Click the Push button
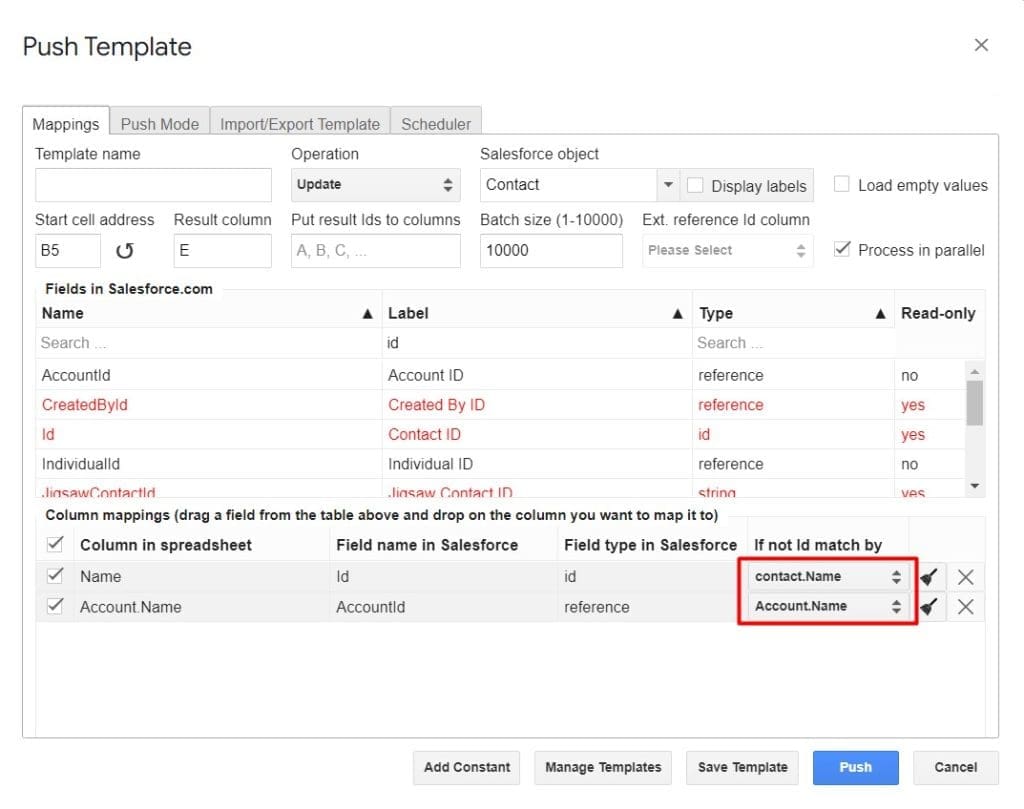This screenshot has width=1024, height=809. (856, 767)
